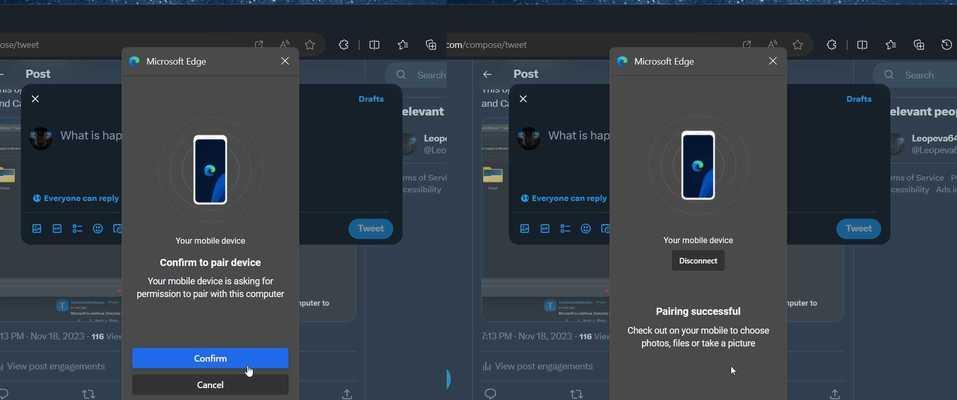Screen dimensions: 957x400
Task: Close the Confirm to pair device dialog
Action: [x=285, y=61]
